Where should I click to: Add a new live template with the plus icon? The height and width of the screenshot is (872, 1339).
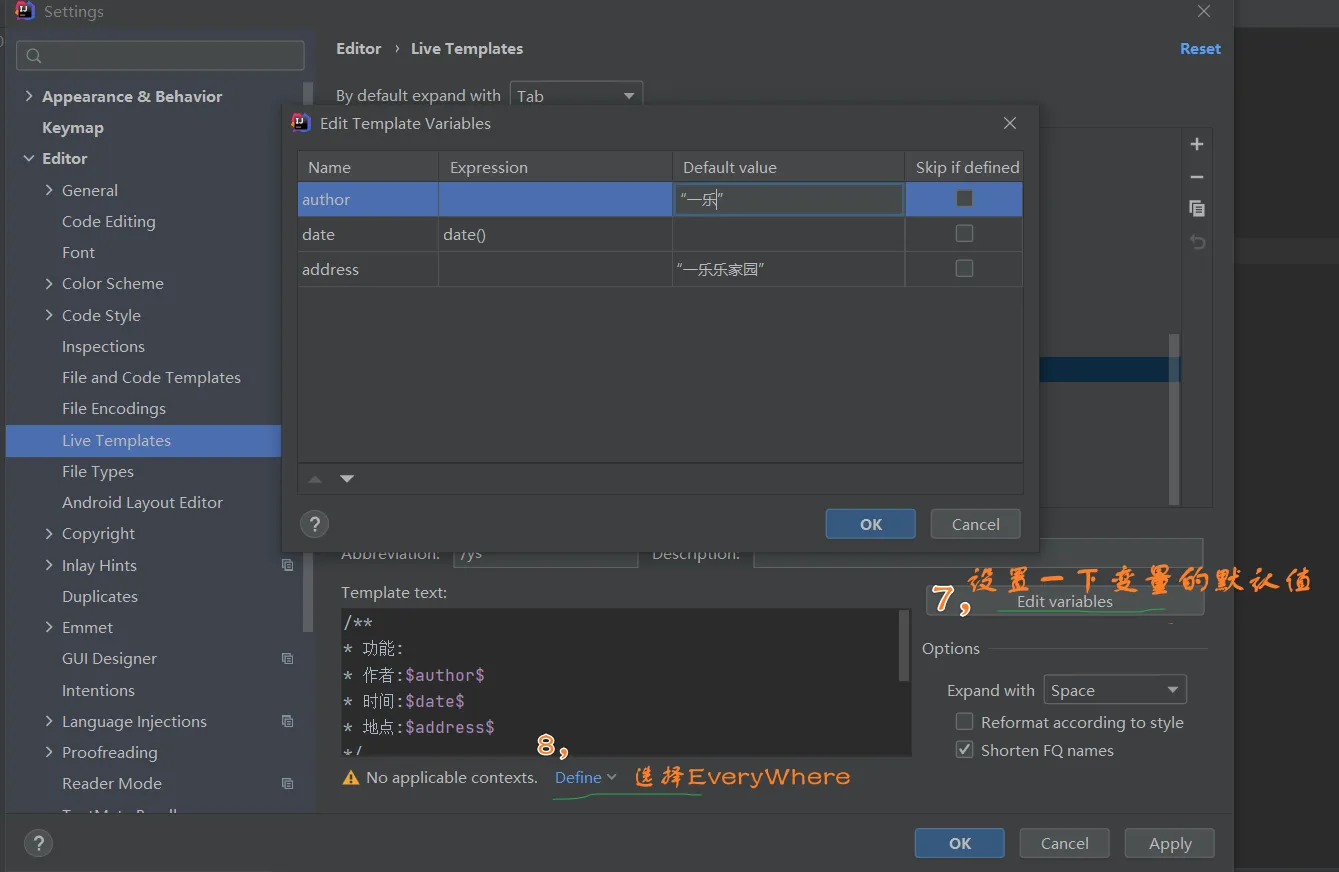click(1196, 144)
